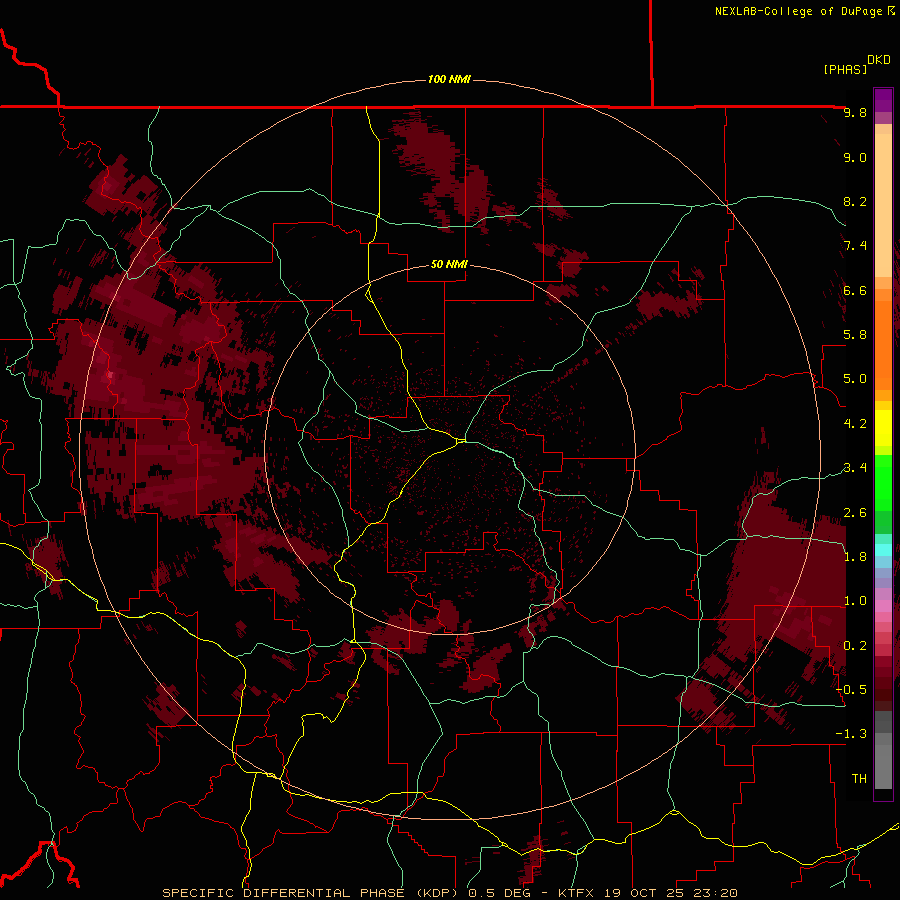The width and height of the screenshot is (900, 900).
Task: Click the 9.8 scale value
Action: point(855,112)
